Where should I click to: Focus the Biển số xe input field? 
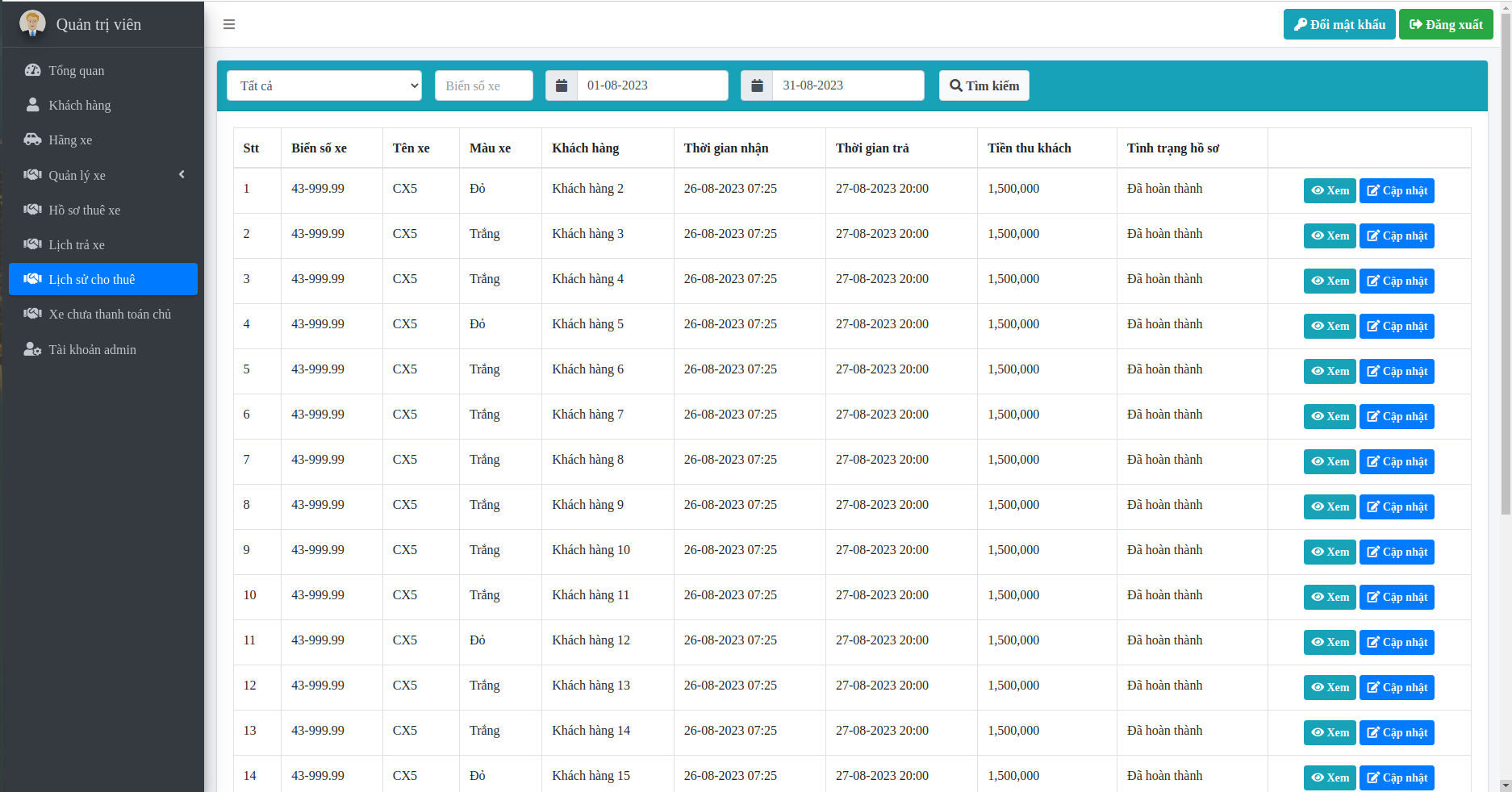pyautogui.click(x=483, y=85)
